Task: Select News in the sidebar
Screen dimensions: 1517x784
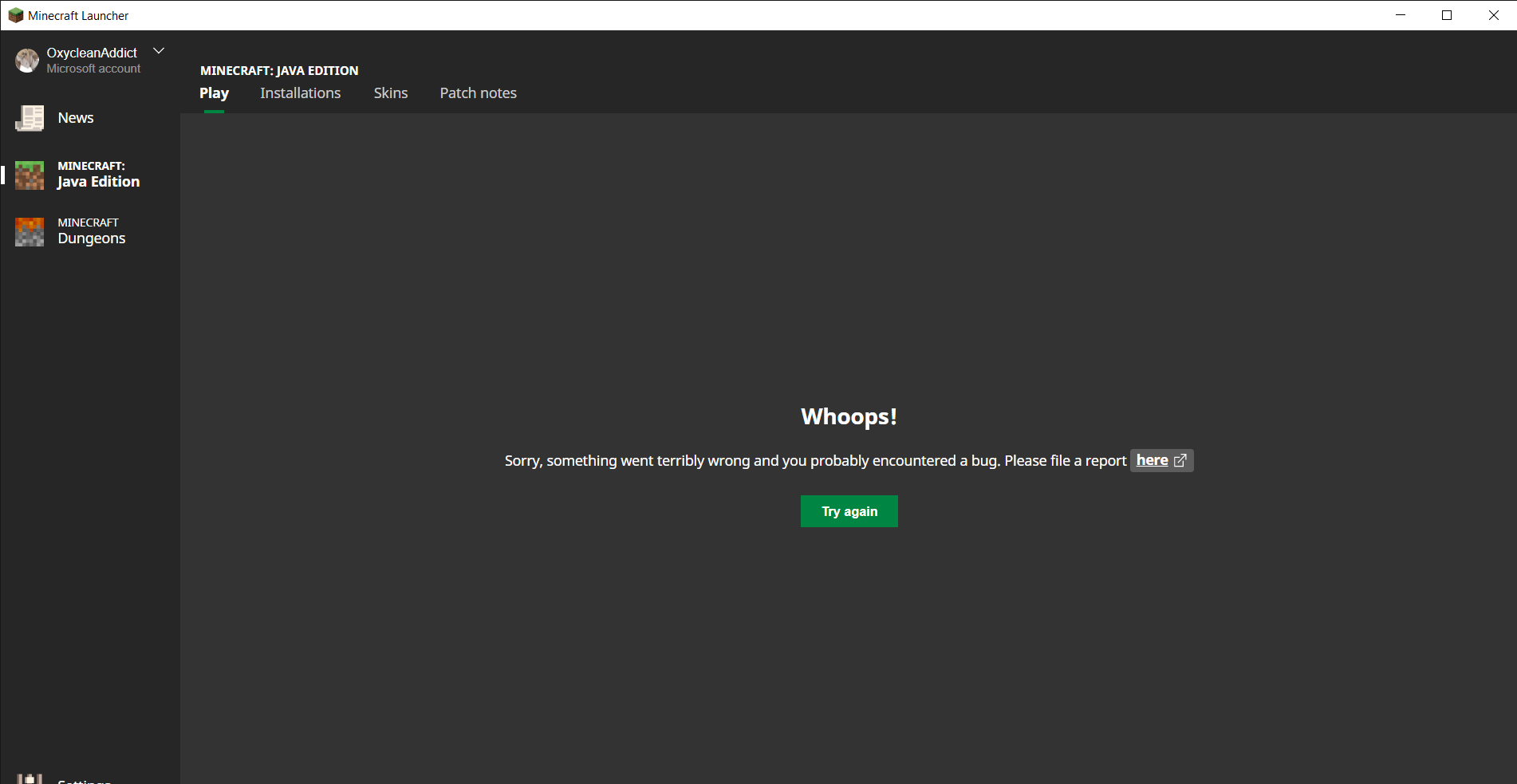Action: click(x=76, y=118)
